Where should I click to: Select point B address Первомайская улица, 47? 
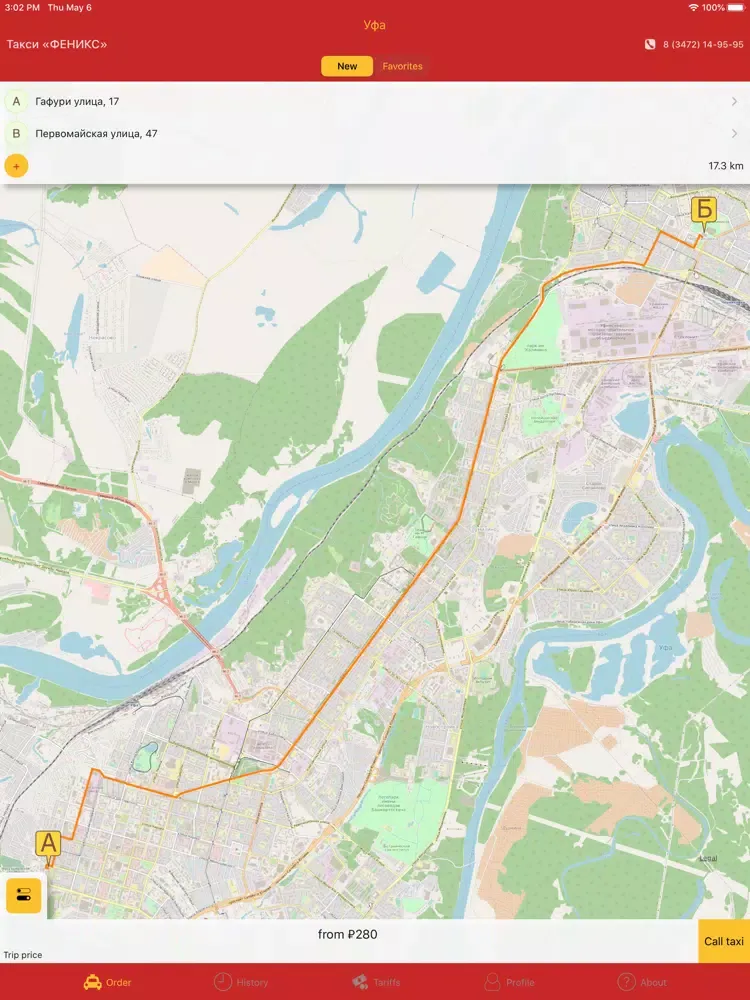click(x=375, y=133)
